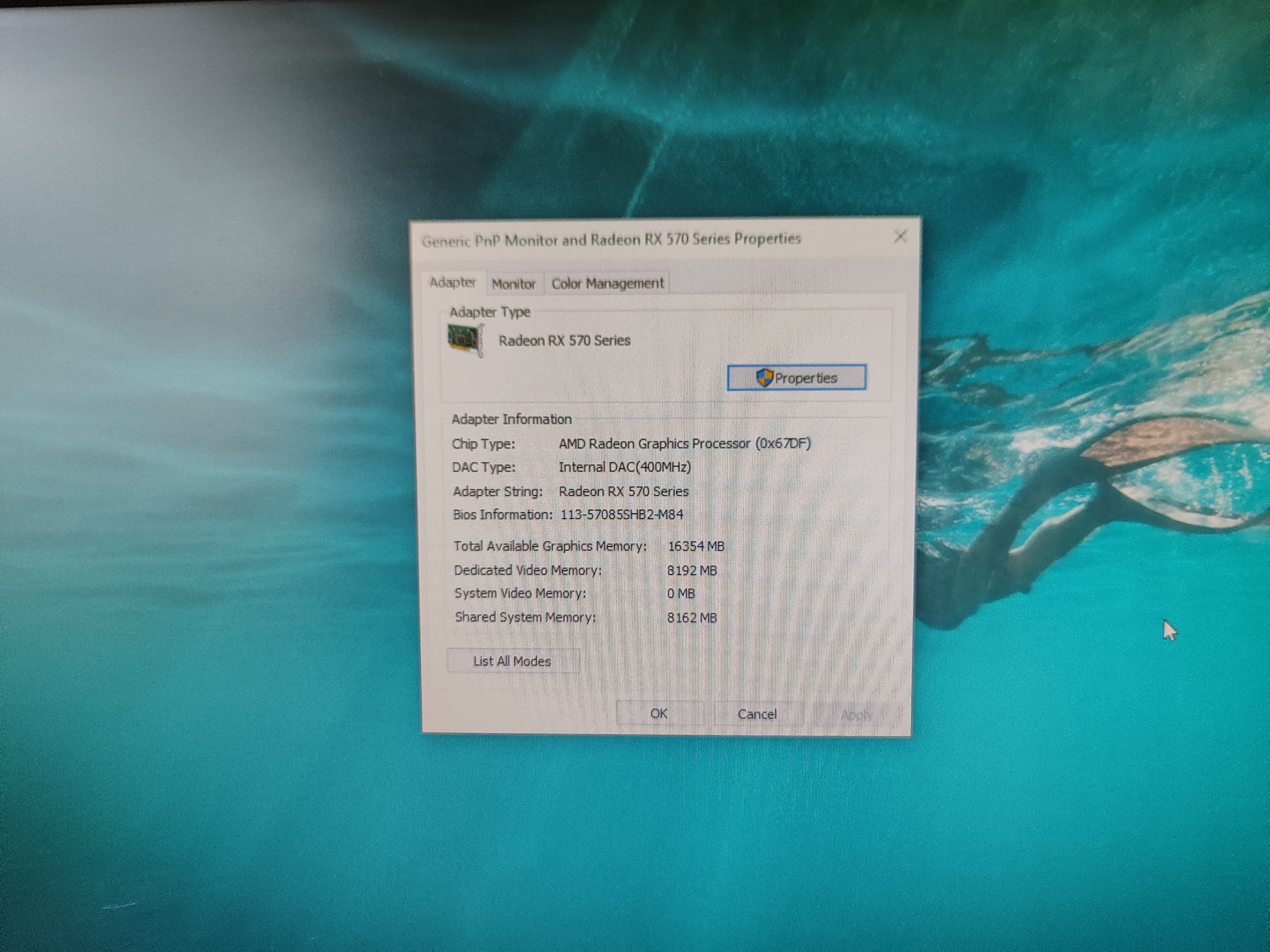The width and height of the screenshot is (1270, 952).
Task: Click 'Internal DAC(400MHz)' value
Action: pyautogui.click(x=625, y=467)
